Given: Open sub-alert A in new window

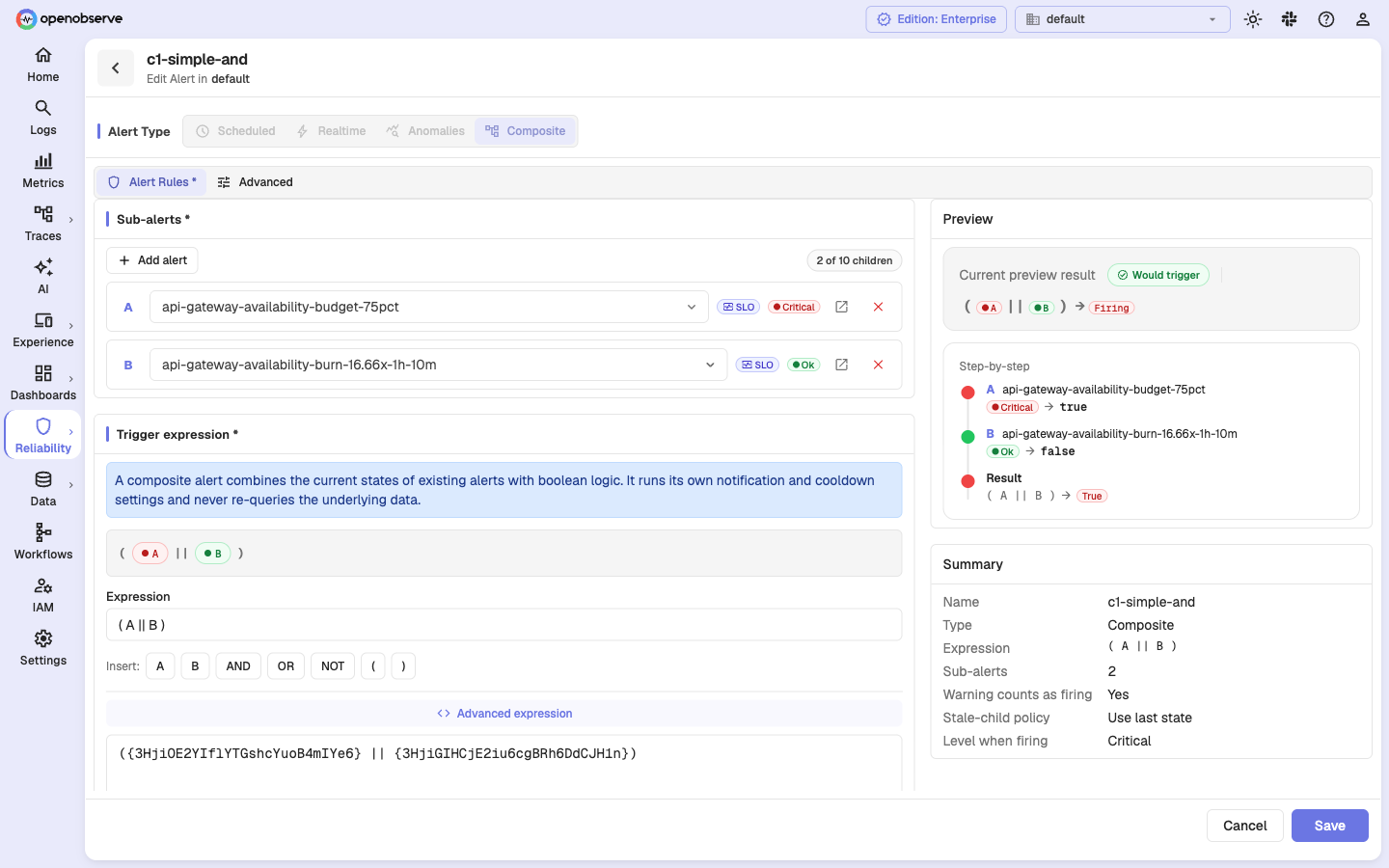Looking at the screenshot, I should [841, 307].
